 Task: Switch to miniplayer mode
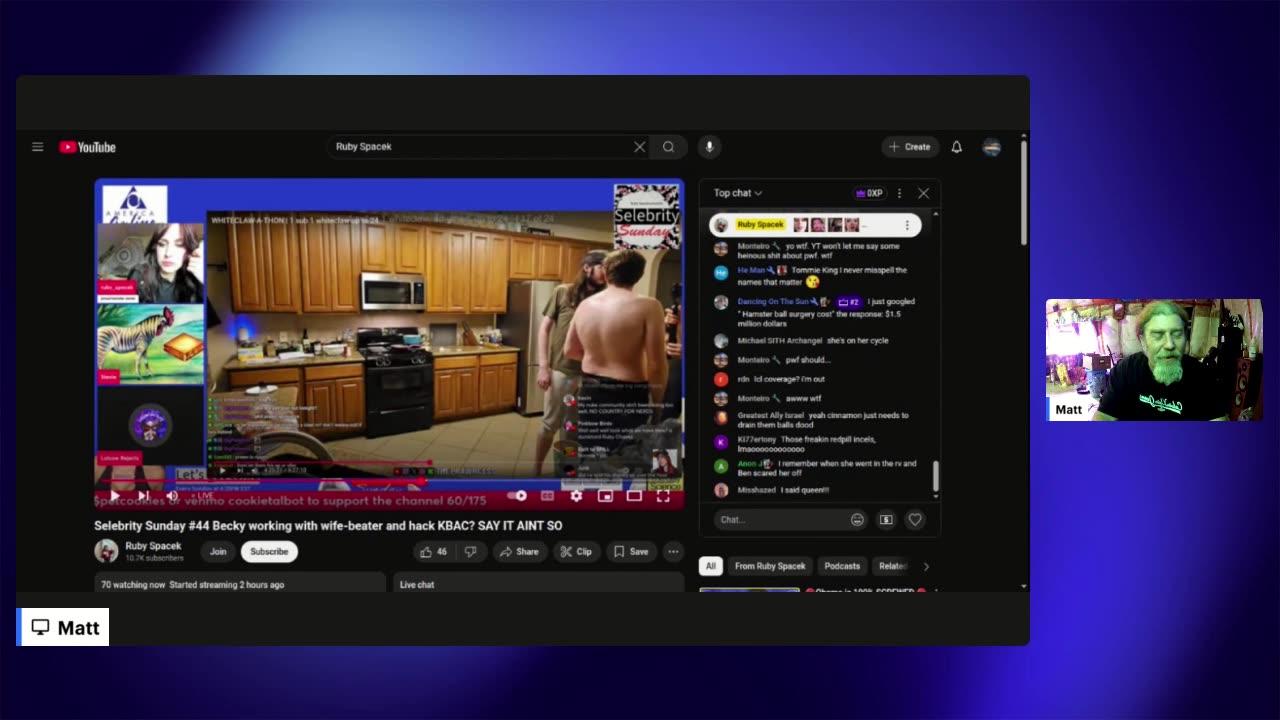click(x=605, y=496)
